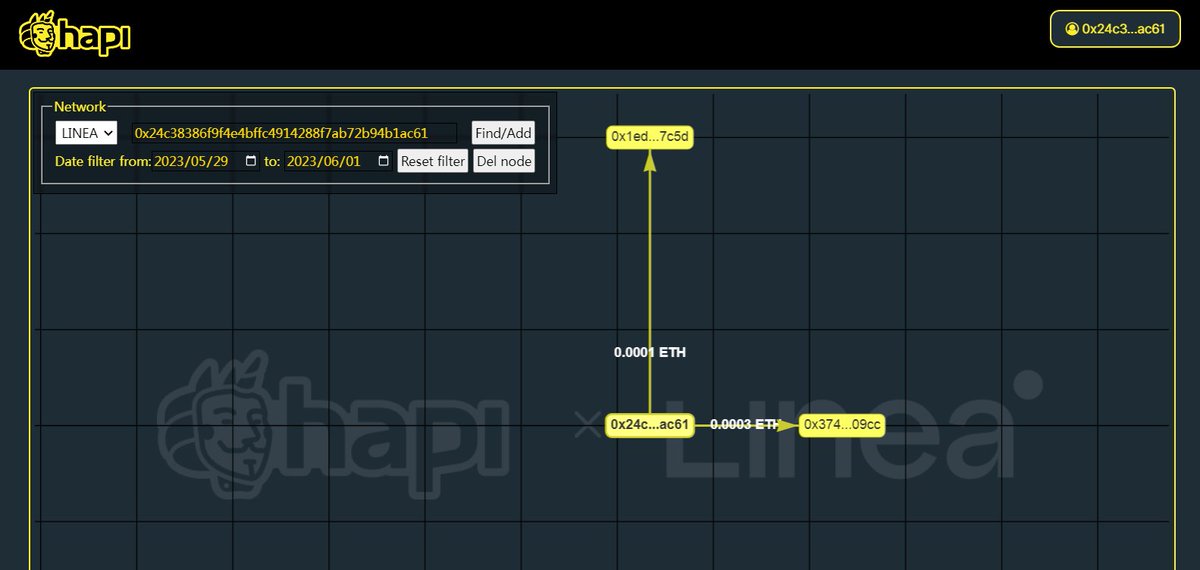Select the 0x24c...ac61 node
This screenshot has width=1200, height=570.
[650, 425]
